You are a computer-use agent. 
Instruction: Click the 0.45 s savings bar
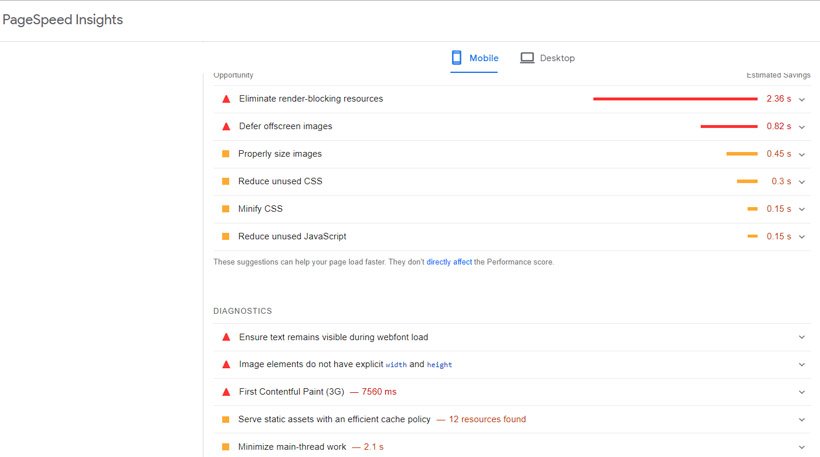click(x=742, y=154)
